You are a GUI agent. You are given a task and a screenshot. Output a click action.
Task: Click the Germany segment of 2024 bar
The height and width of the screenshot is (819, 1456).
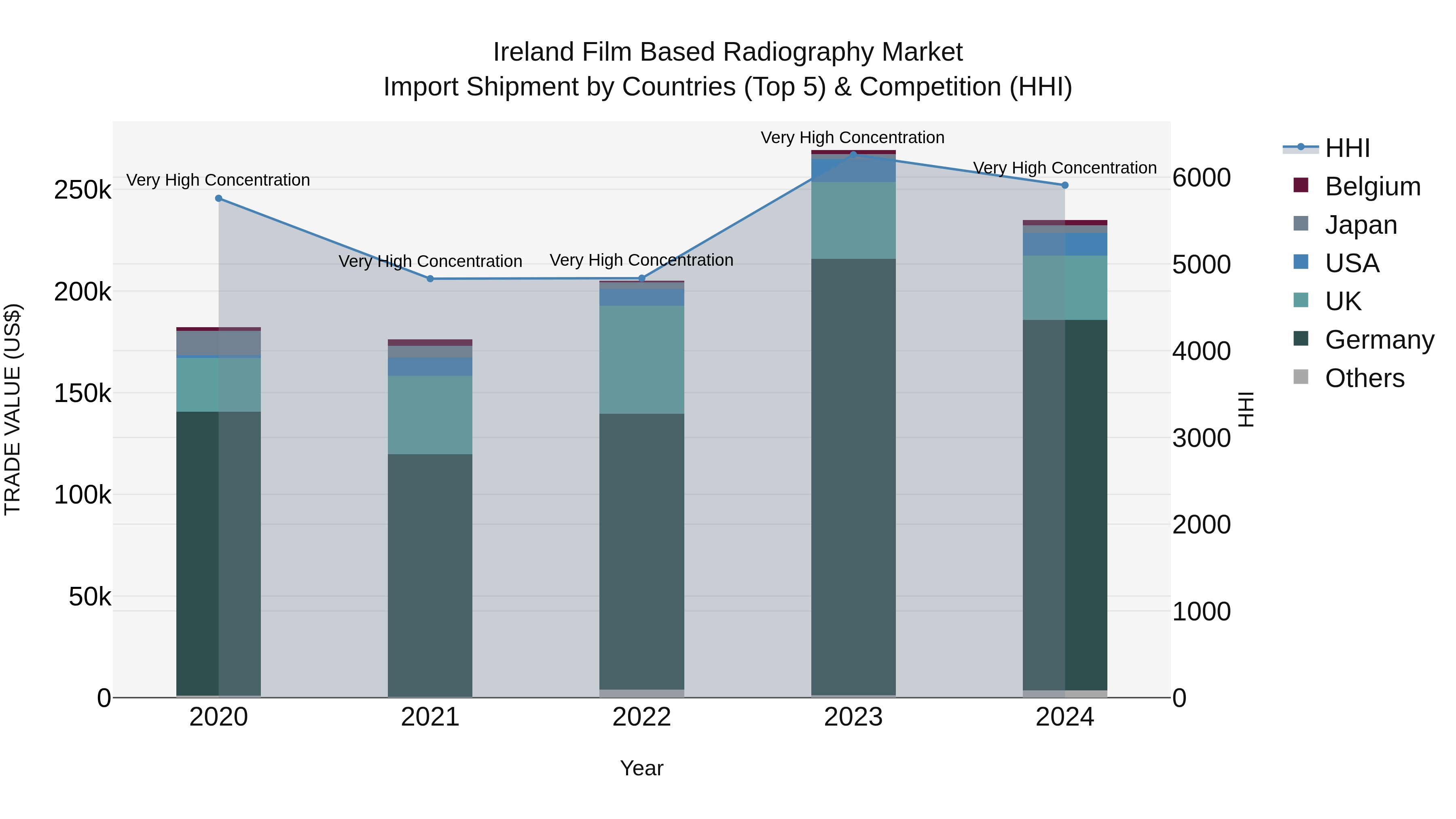click(x=1065, y=505)
